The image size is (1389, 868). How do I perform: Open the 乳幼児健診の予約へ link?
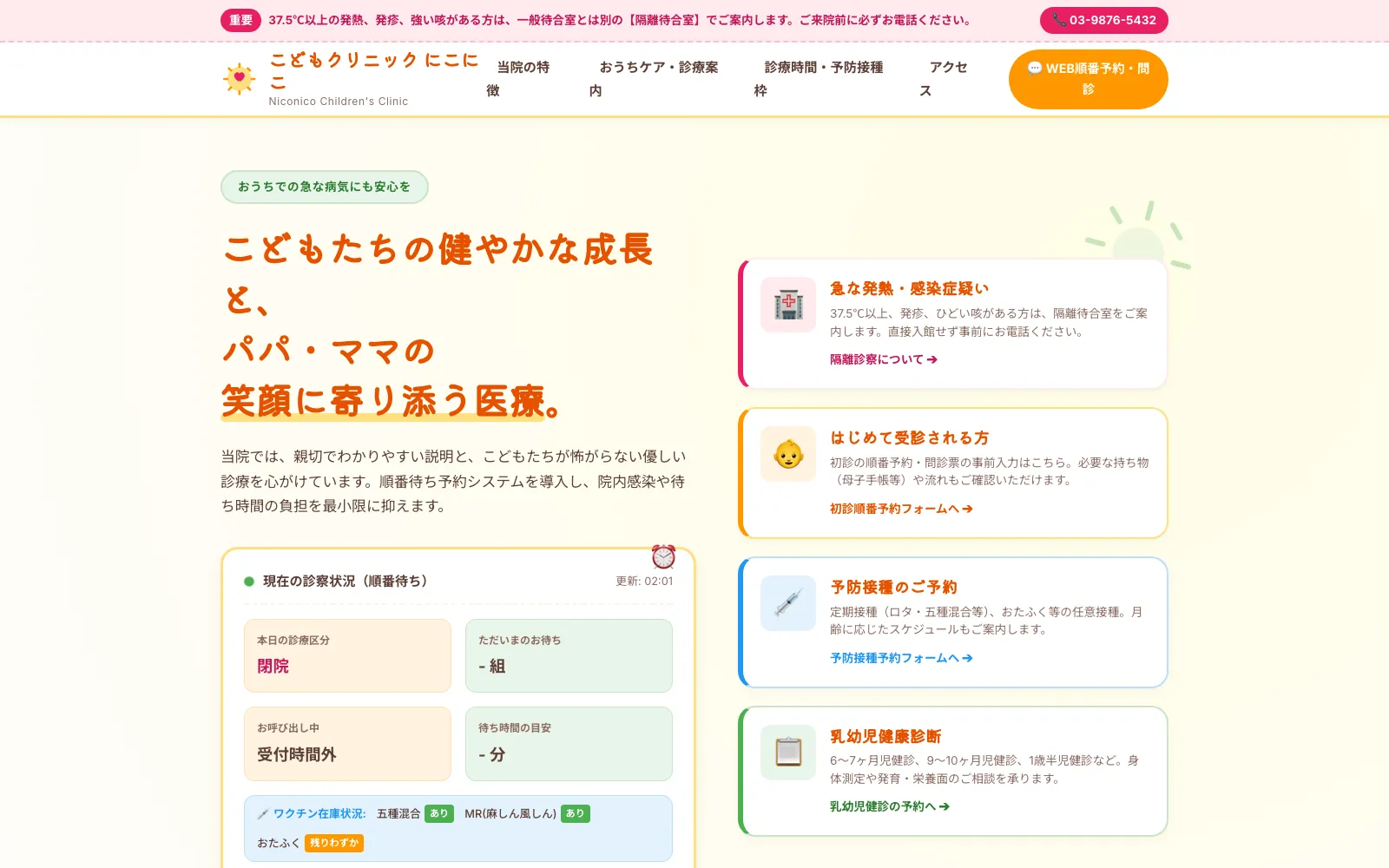[x=890, y=806]
